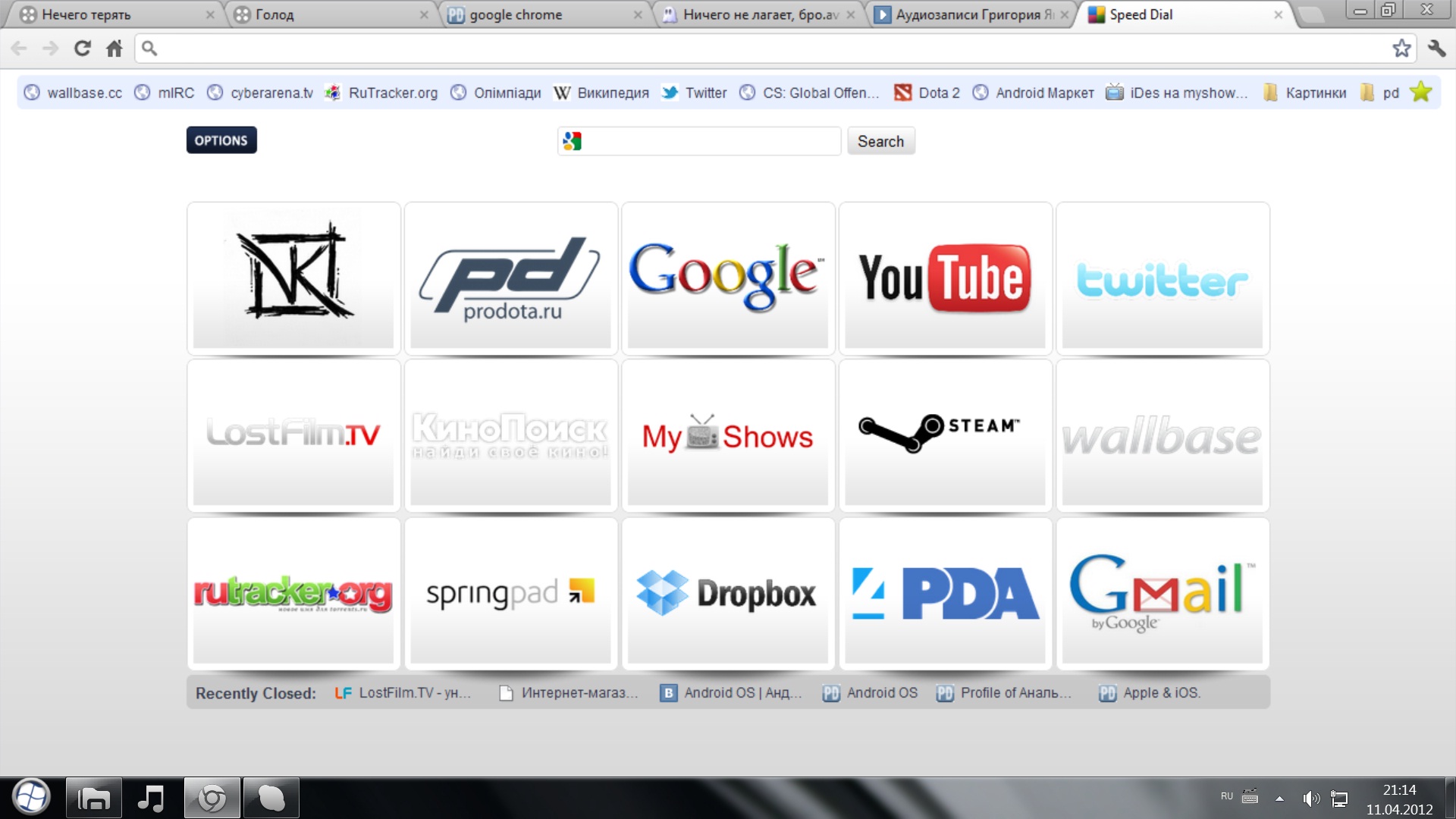The image size is (1456, 819).
Task: Open the mIRC bookmark
Action: 164,93
